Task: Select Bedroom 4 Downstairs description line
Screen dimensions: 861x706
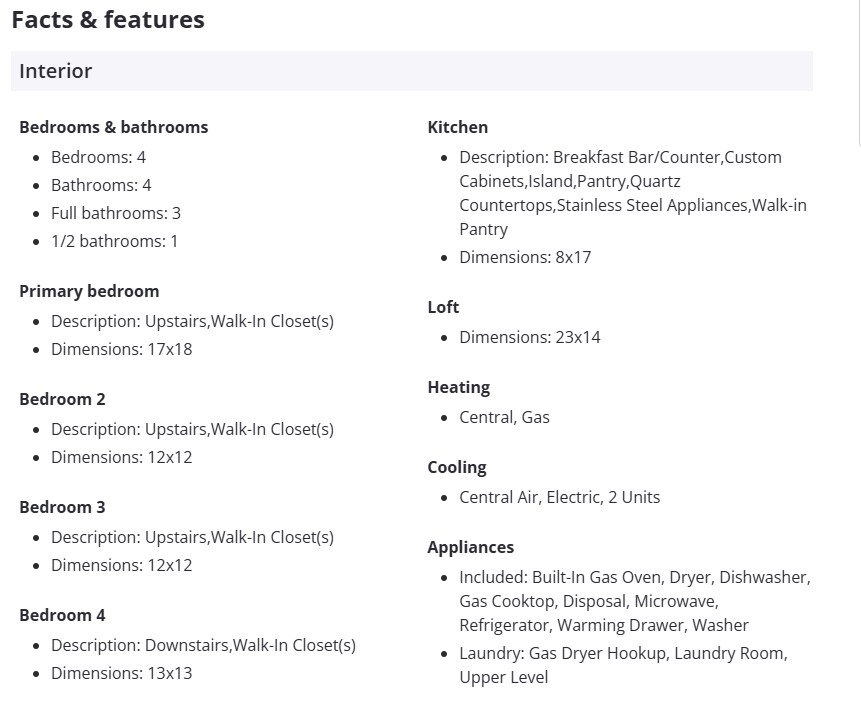Action: pos(203,645)
